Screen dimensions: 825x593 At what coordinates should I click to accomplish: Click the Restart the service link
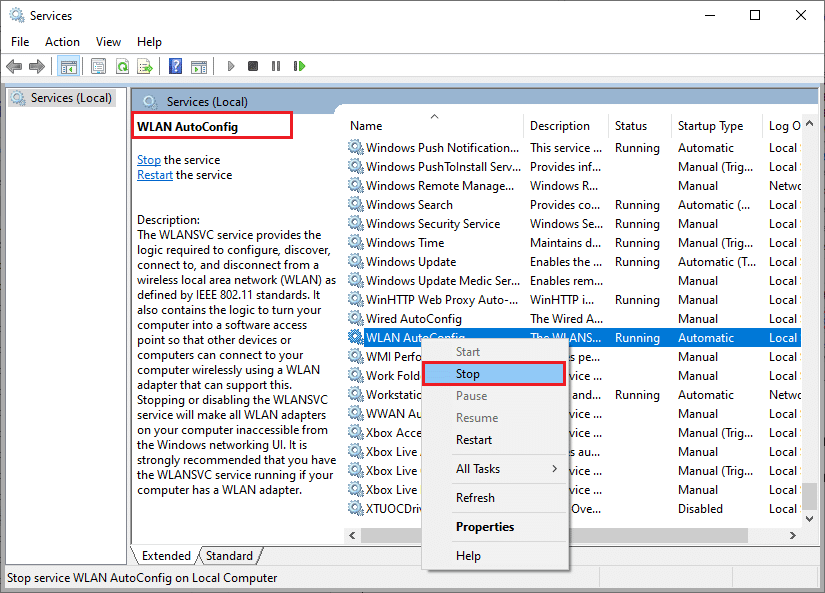pyautogui.click(x=155, y=175)
